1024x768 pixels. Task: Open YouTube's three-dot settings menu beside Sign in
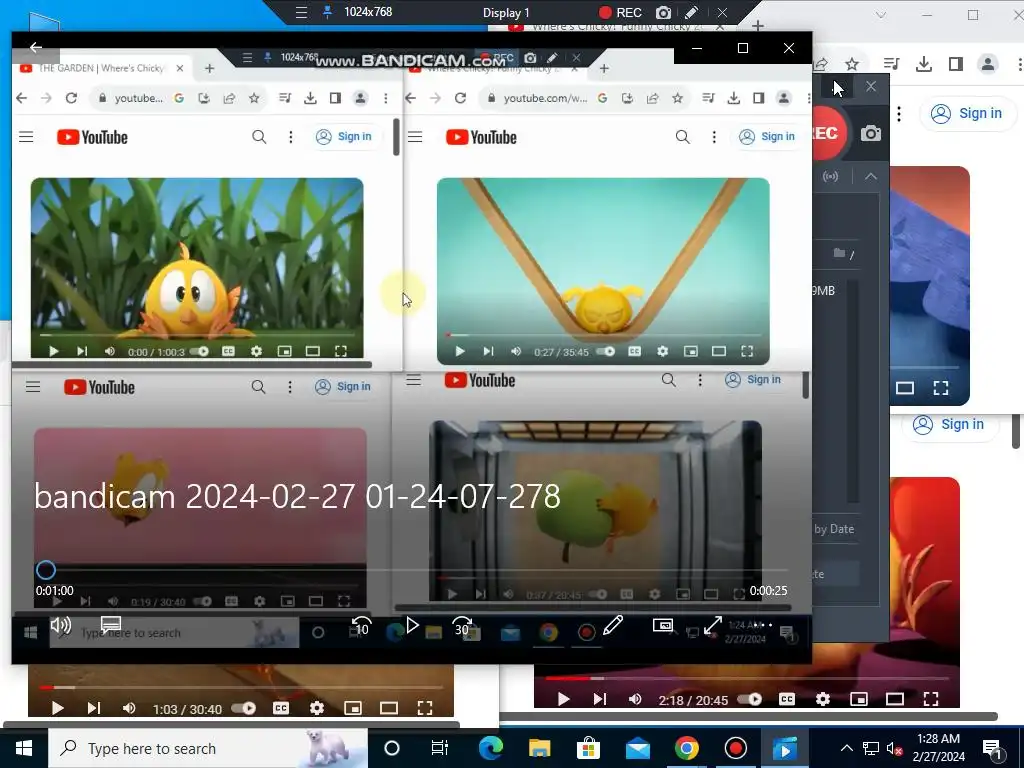tap(899, 114)
